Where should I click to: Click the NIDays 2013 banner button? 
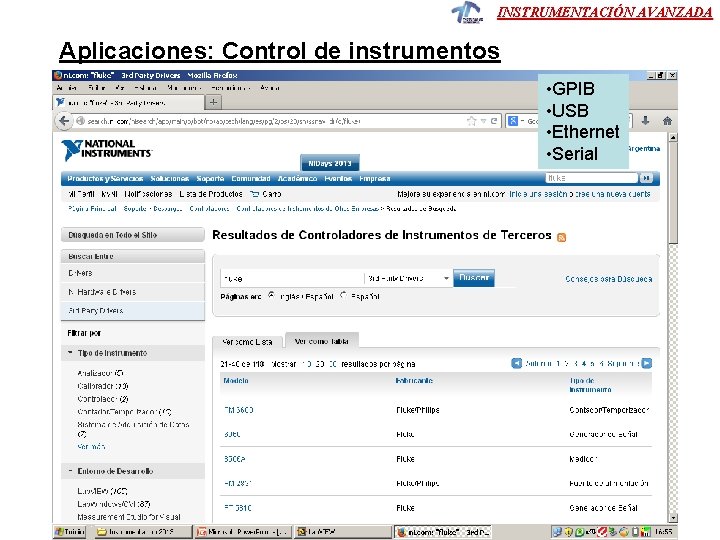330,163
